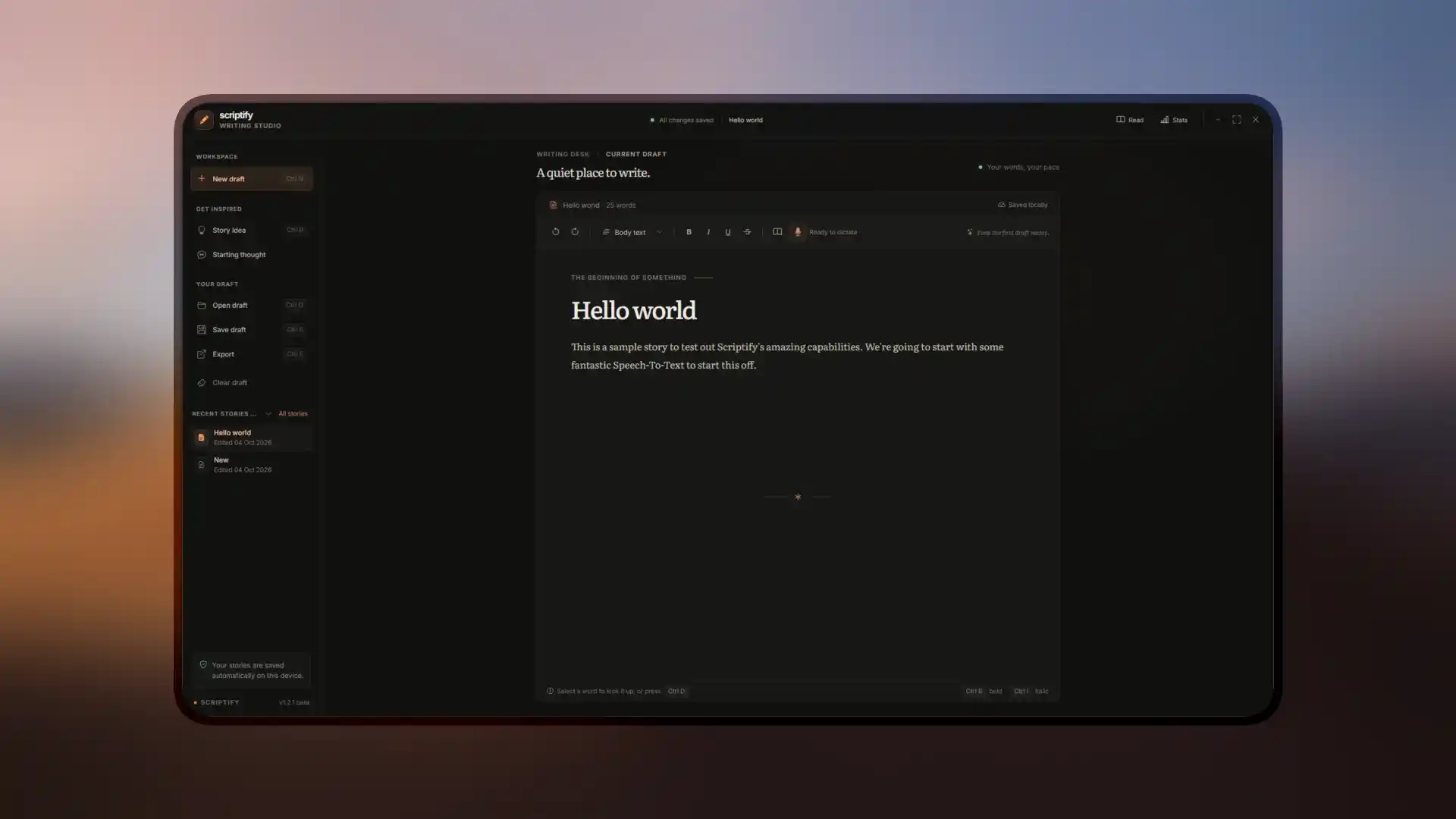The height and width of the screenshot is (819, 1456).
Task: Get a Story idea
Action: (x=251, y=230)
